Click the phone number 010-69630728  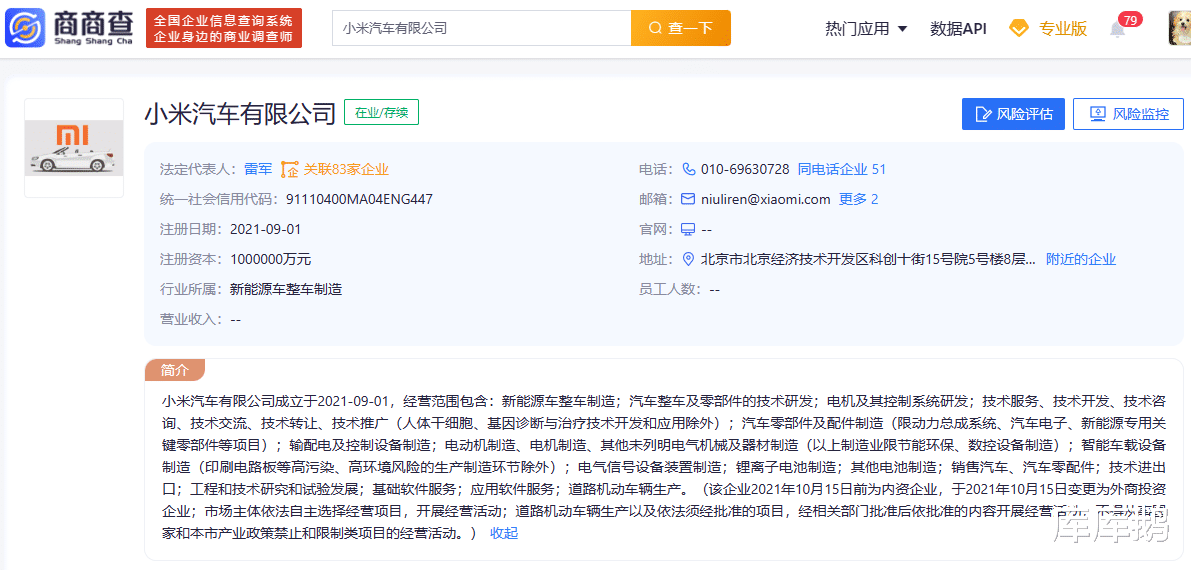745,169
